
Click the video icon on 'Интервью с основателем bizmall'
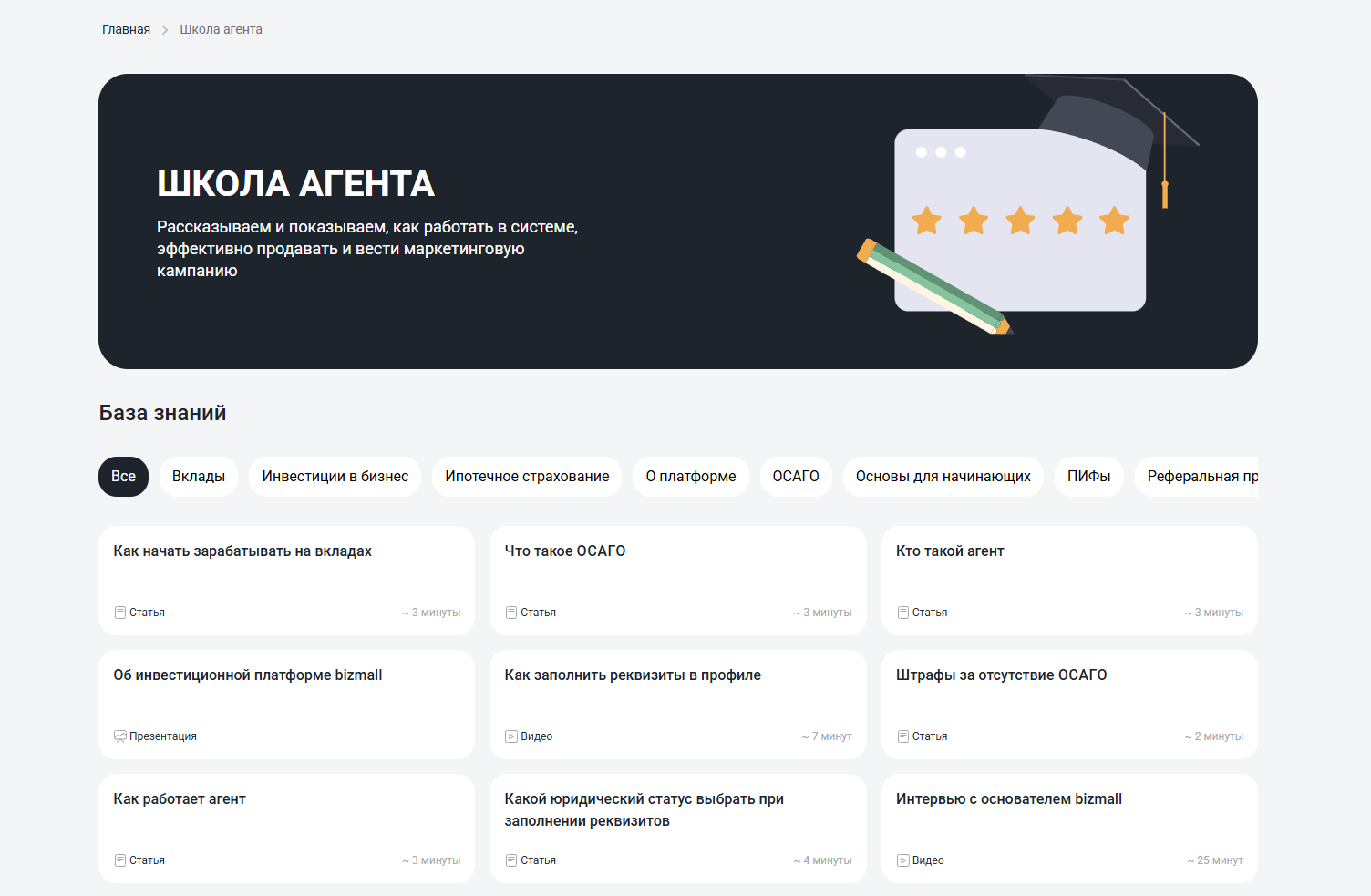[902, 860]
